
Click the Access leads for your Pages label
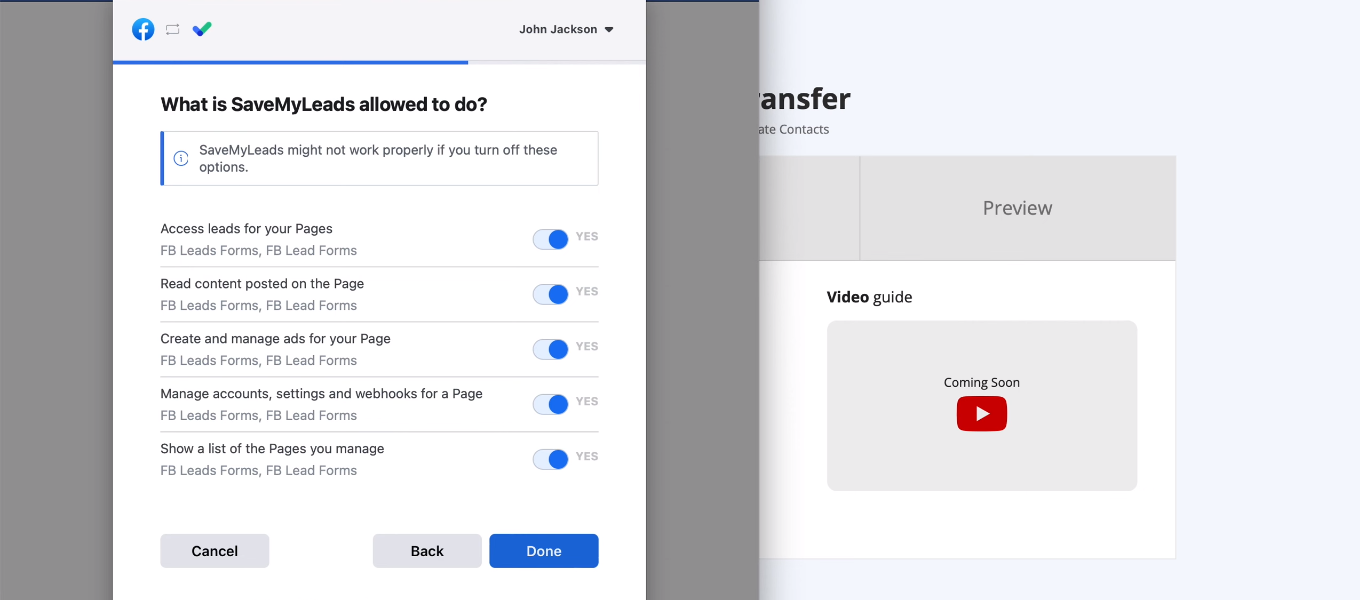[246, 229]
